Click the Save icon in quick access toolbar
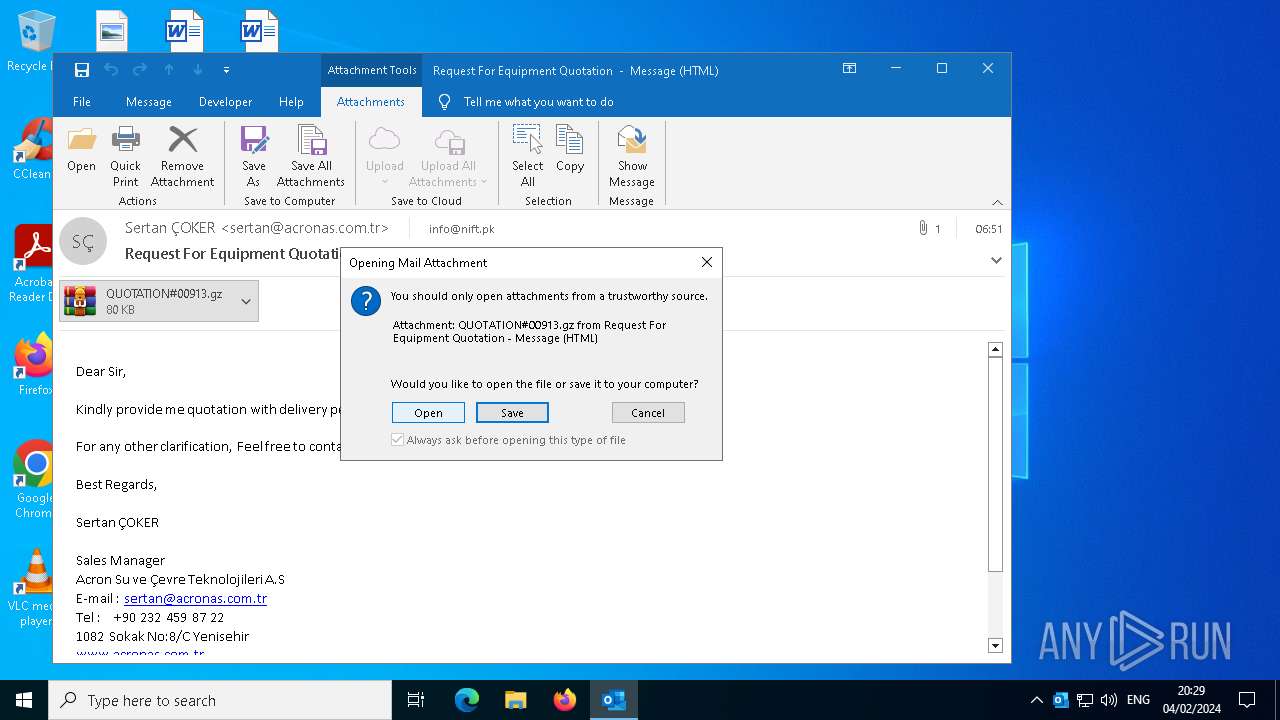 (82, 70)
